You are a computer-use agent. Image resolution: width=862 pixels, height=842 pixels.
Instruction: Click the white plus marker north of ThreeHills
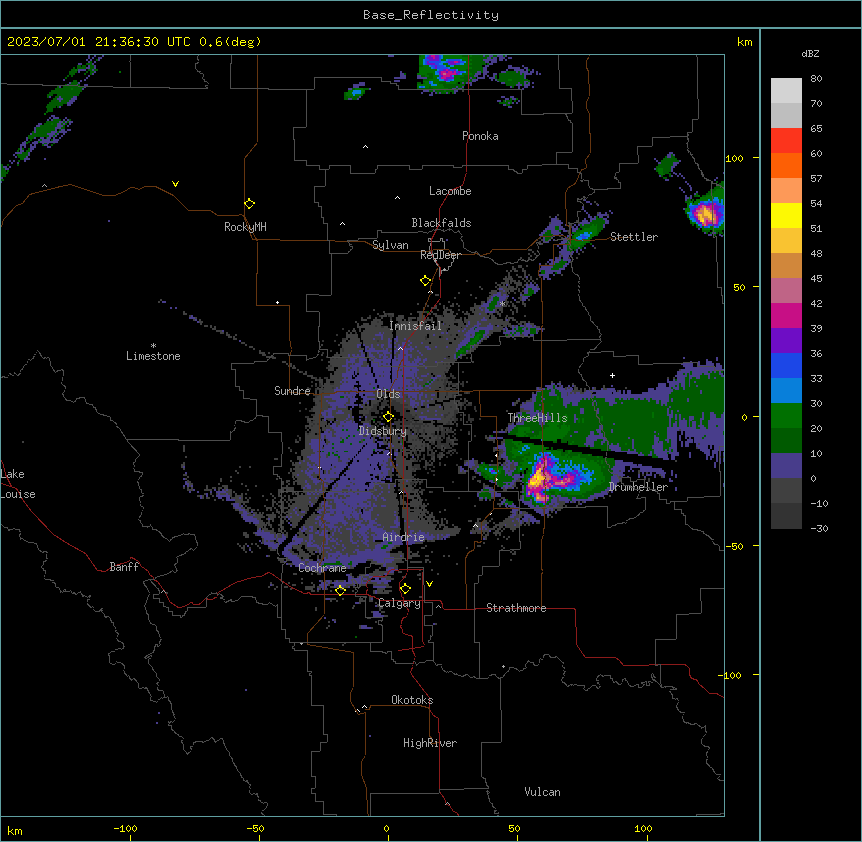612,375
